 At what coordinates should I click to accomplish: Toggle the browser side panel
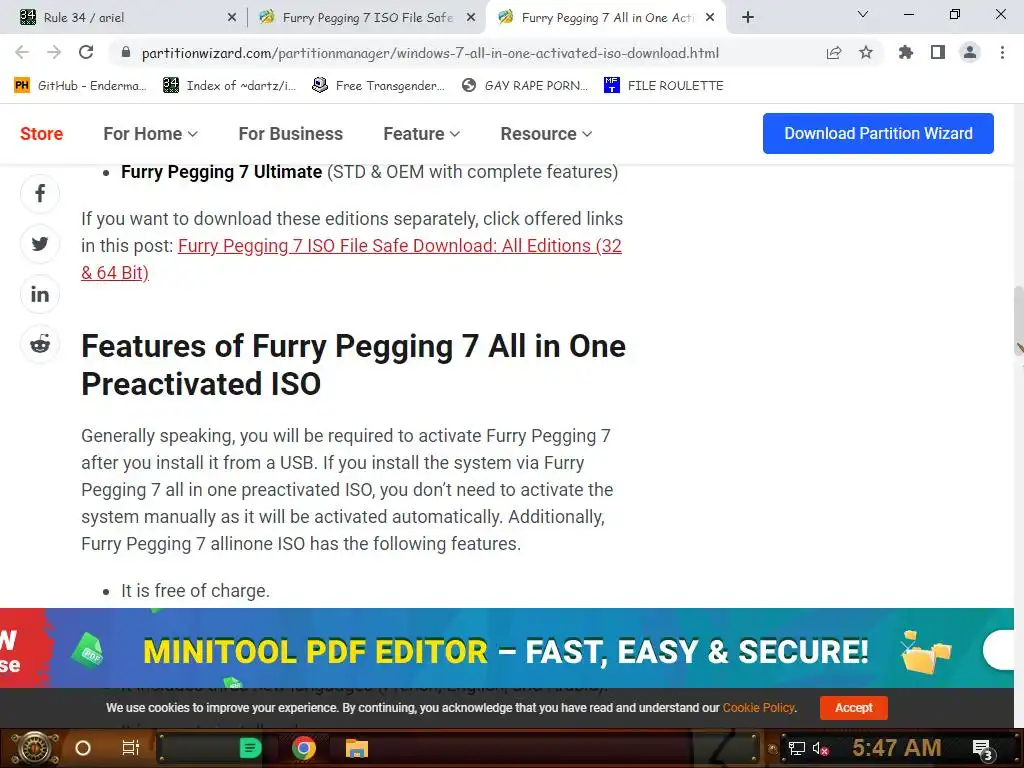pyautogui.click(x=938, y=52)
